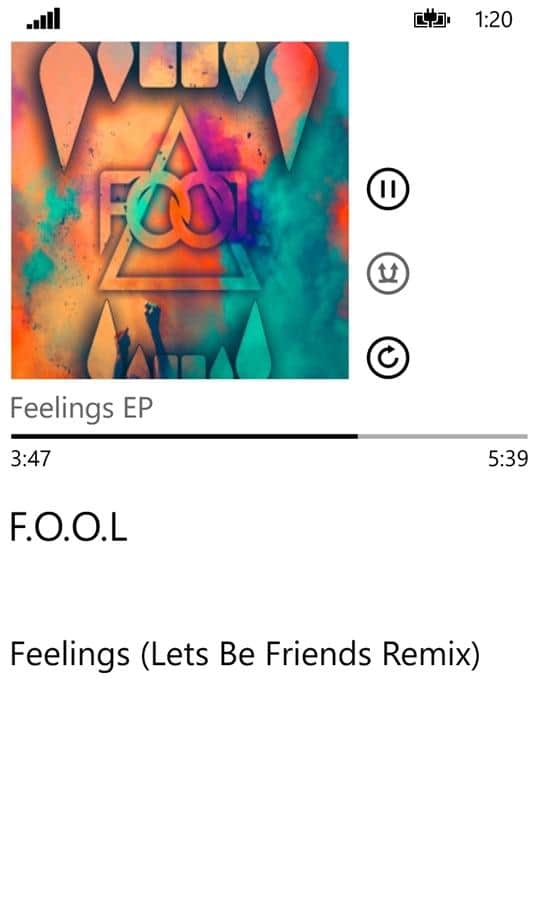Click the teal teardrop shape in the artwork
The width and height of the screenshot is (540, 900).
click(x=254, y=340)
